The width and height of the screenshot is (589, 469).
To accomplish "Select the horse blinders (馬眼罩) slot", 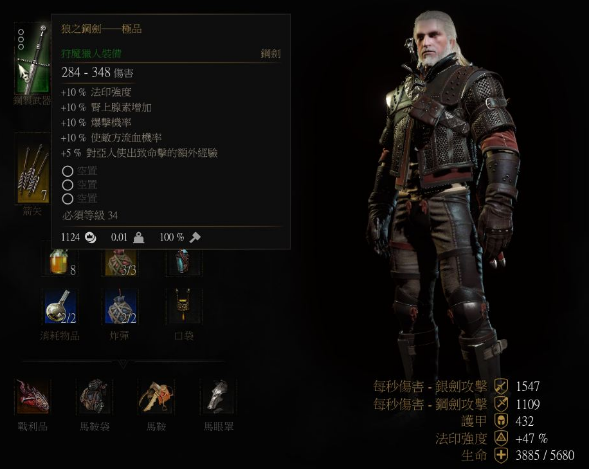I will [219, 397].
